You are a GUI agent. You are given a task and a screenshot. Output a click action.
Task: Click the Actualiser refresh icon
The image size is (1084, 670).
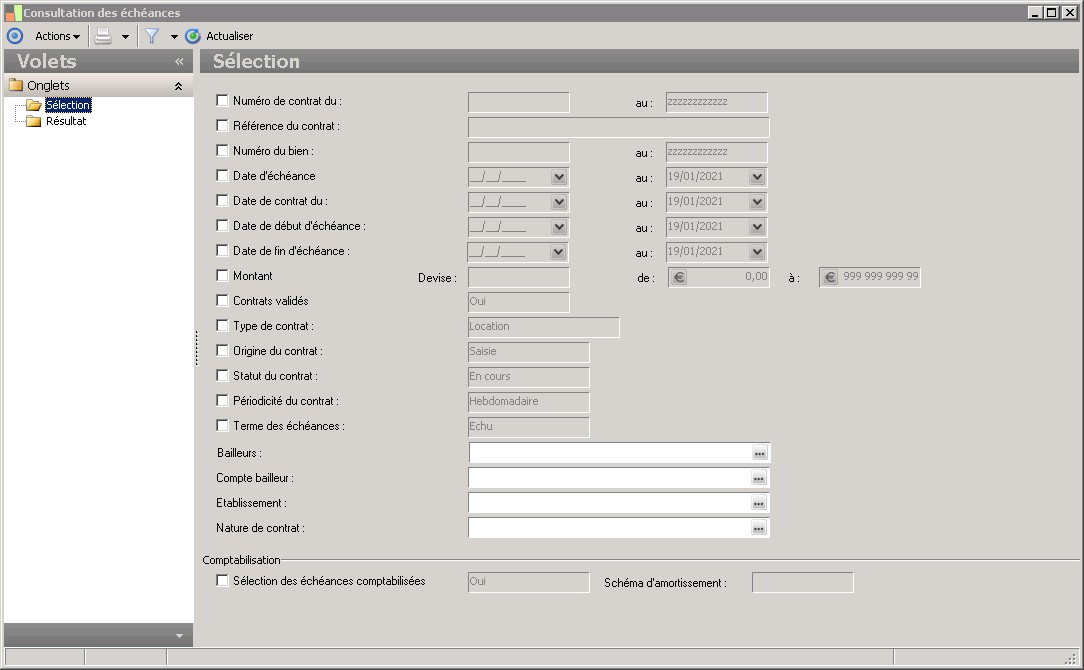(x=193, y=36)
